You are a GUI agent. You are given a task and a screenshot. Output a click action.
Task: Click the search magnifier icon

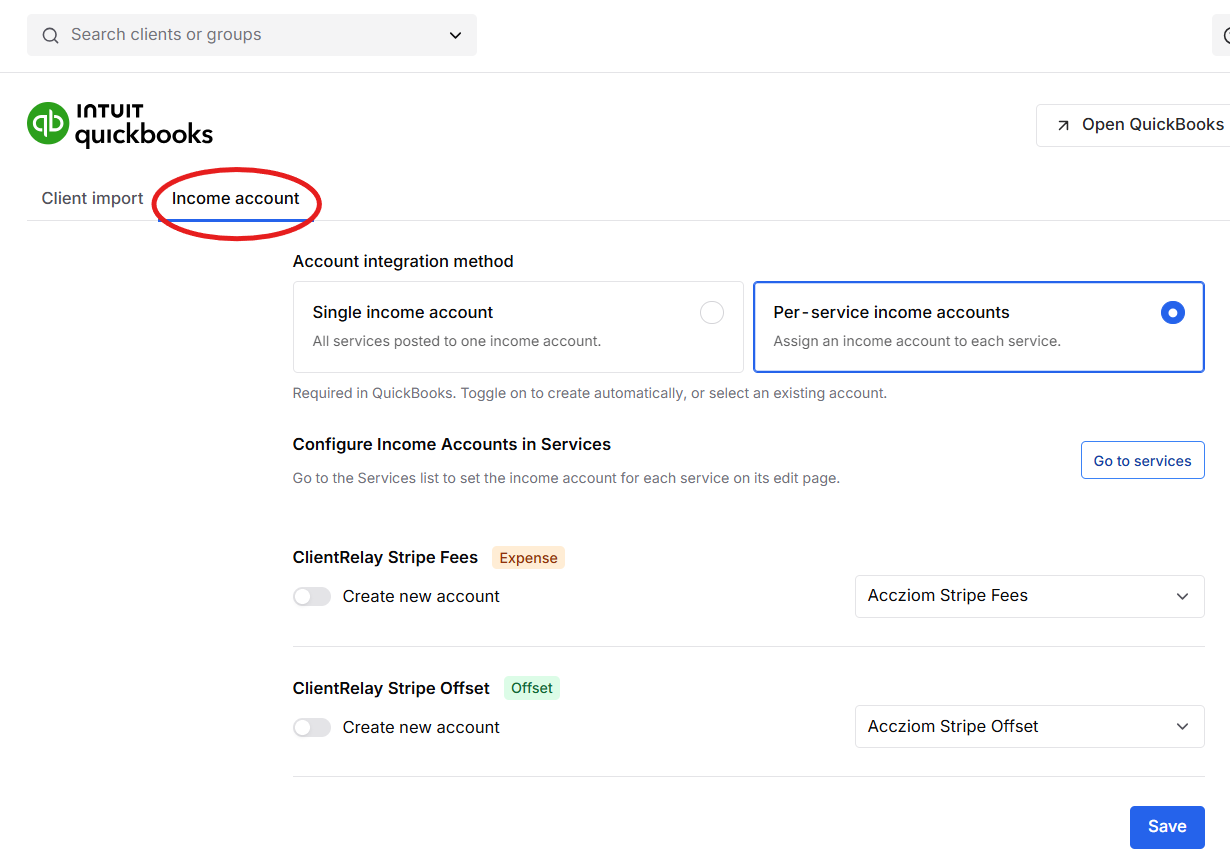(x=50, y=35)
